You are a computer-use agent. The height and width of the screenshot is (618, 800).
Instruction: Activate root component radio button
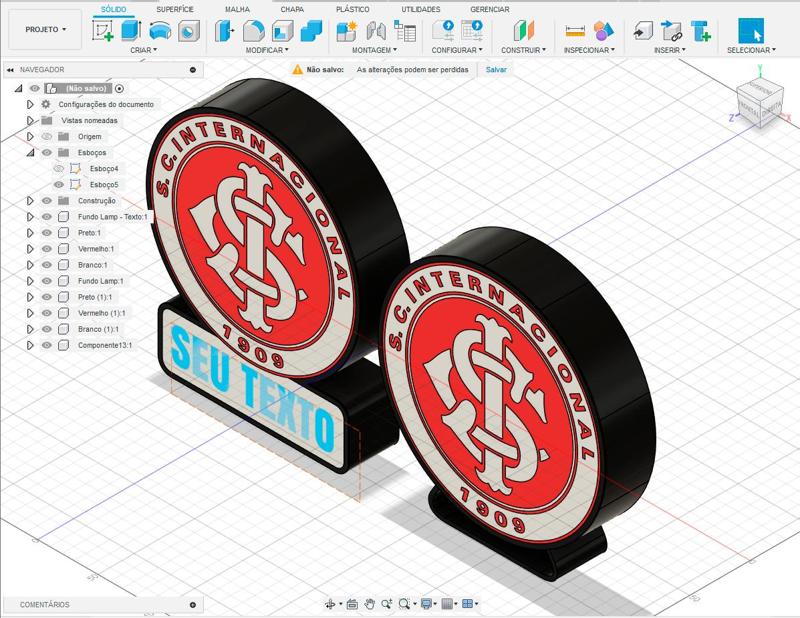pos(119,88)
